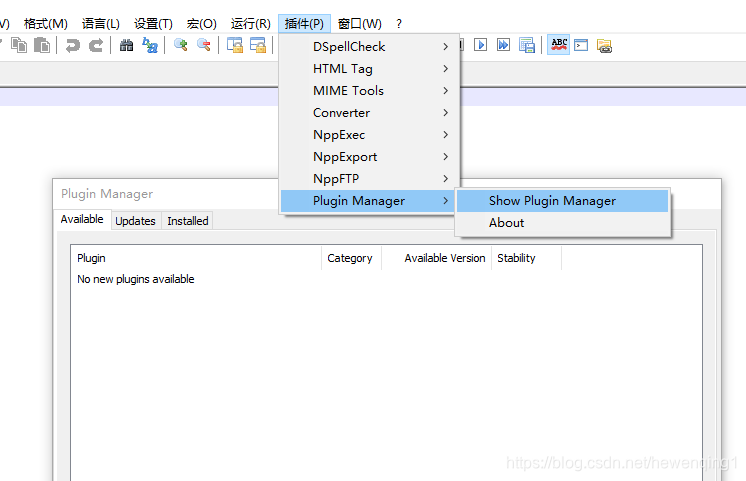Expand the DSpellCheck submenu

[369, 47]
